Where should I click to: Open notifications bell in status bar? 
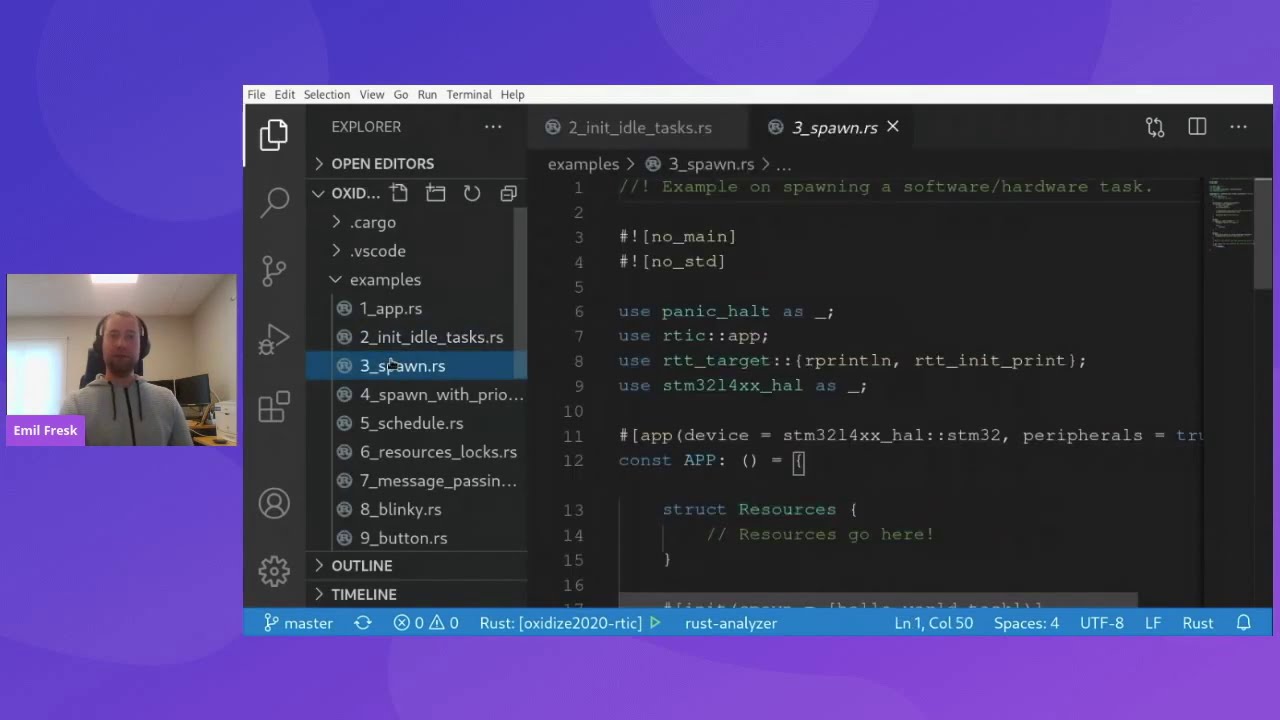[1244, 623]
